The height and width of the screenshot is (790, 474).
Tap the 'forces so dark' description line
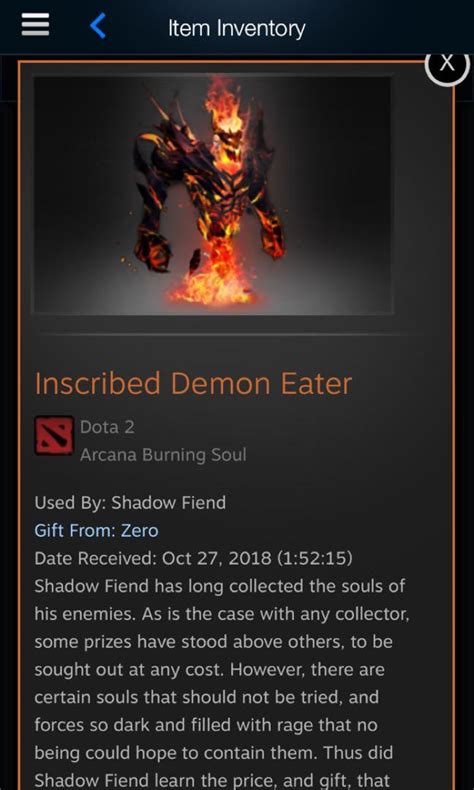(x=209, y=725)
